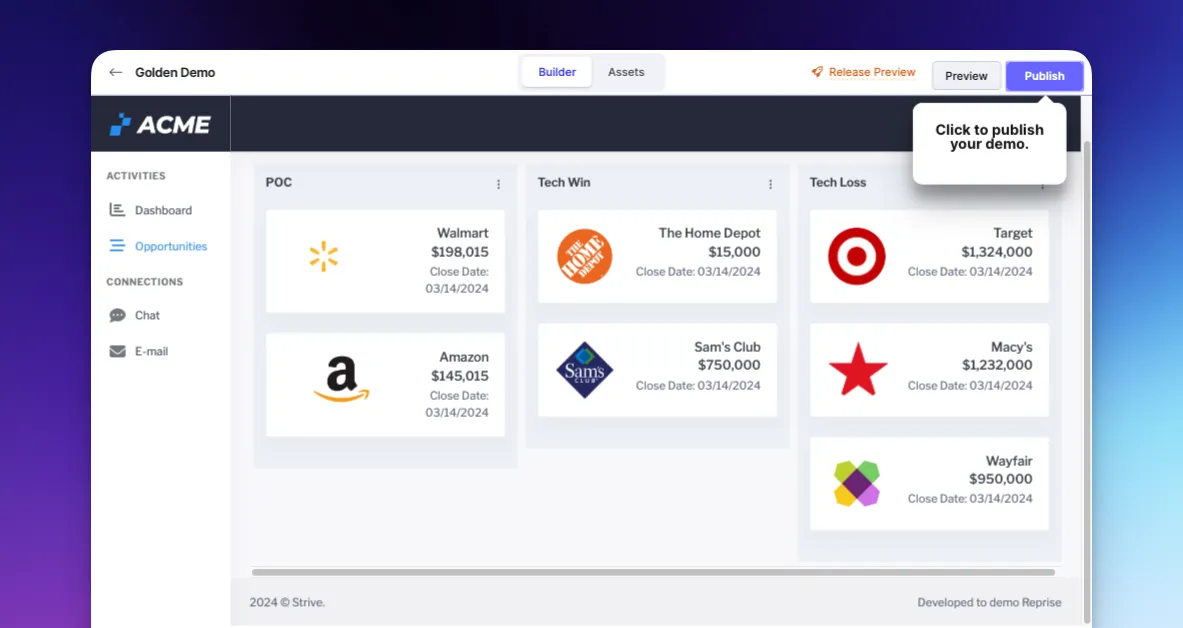Switch to the Assets tab
1183x628 pixels.
point(626,72)
